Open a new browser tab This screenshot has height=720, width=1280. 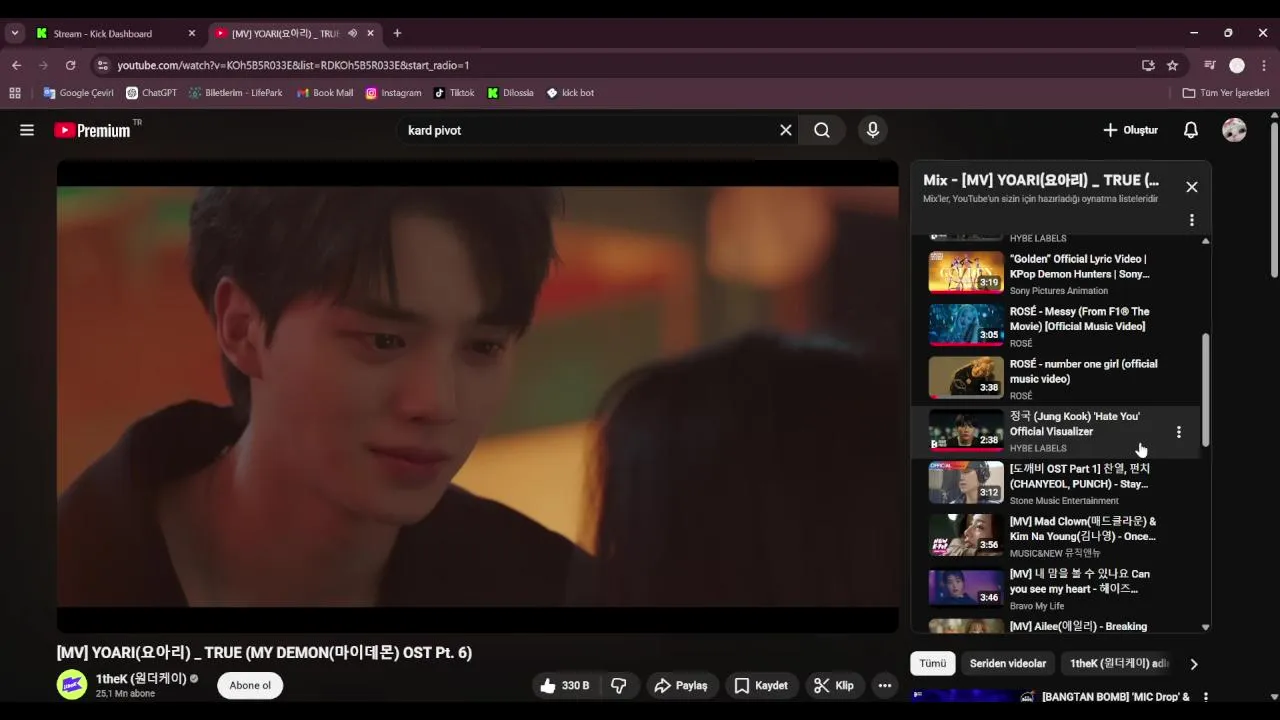(397, 33)
